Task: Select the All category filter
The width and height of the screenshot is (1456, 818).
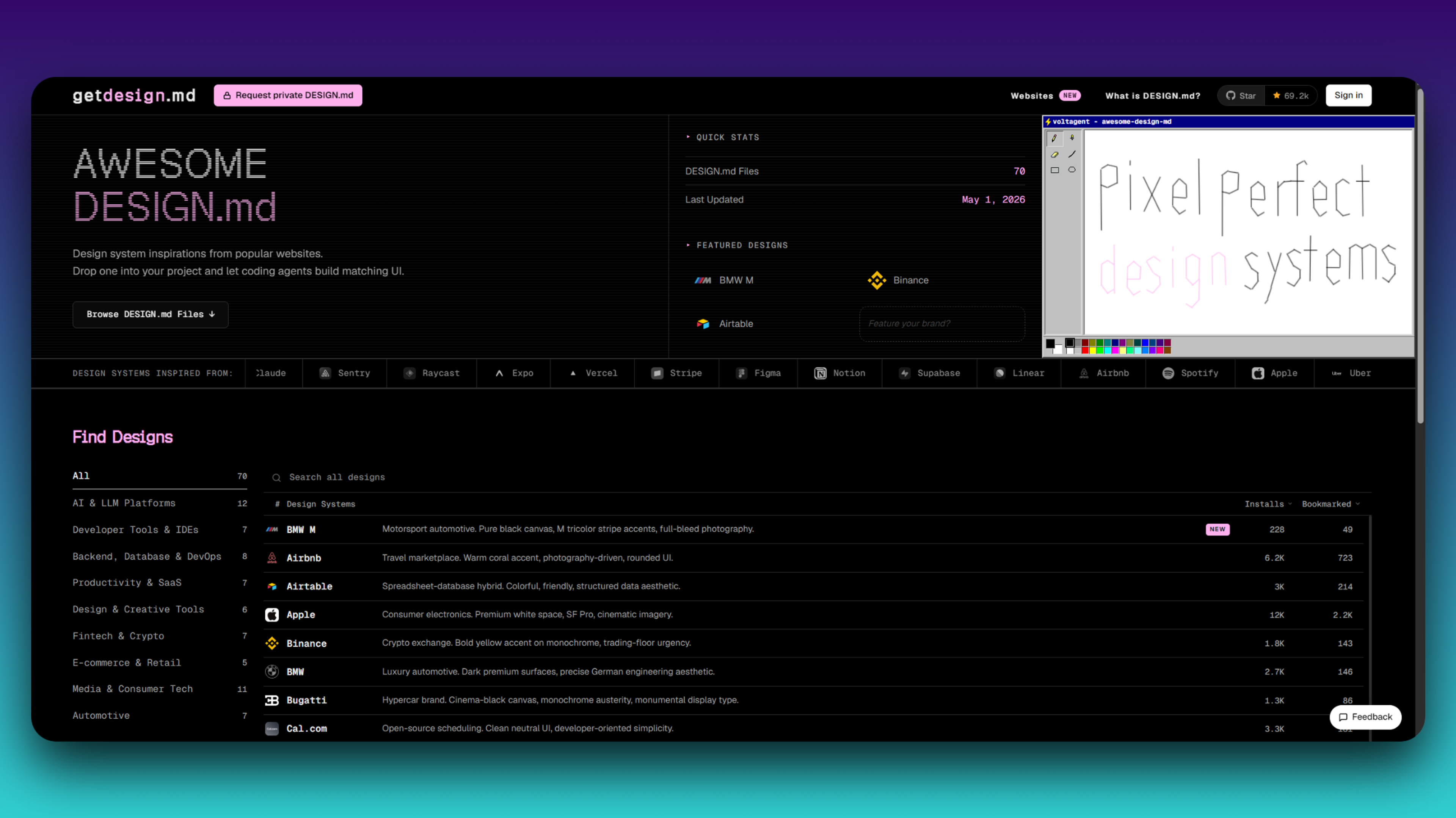Action: coord(159,476)
